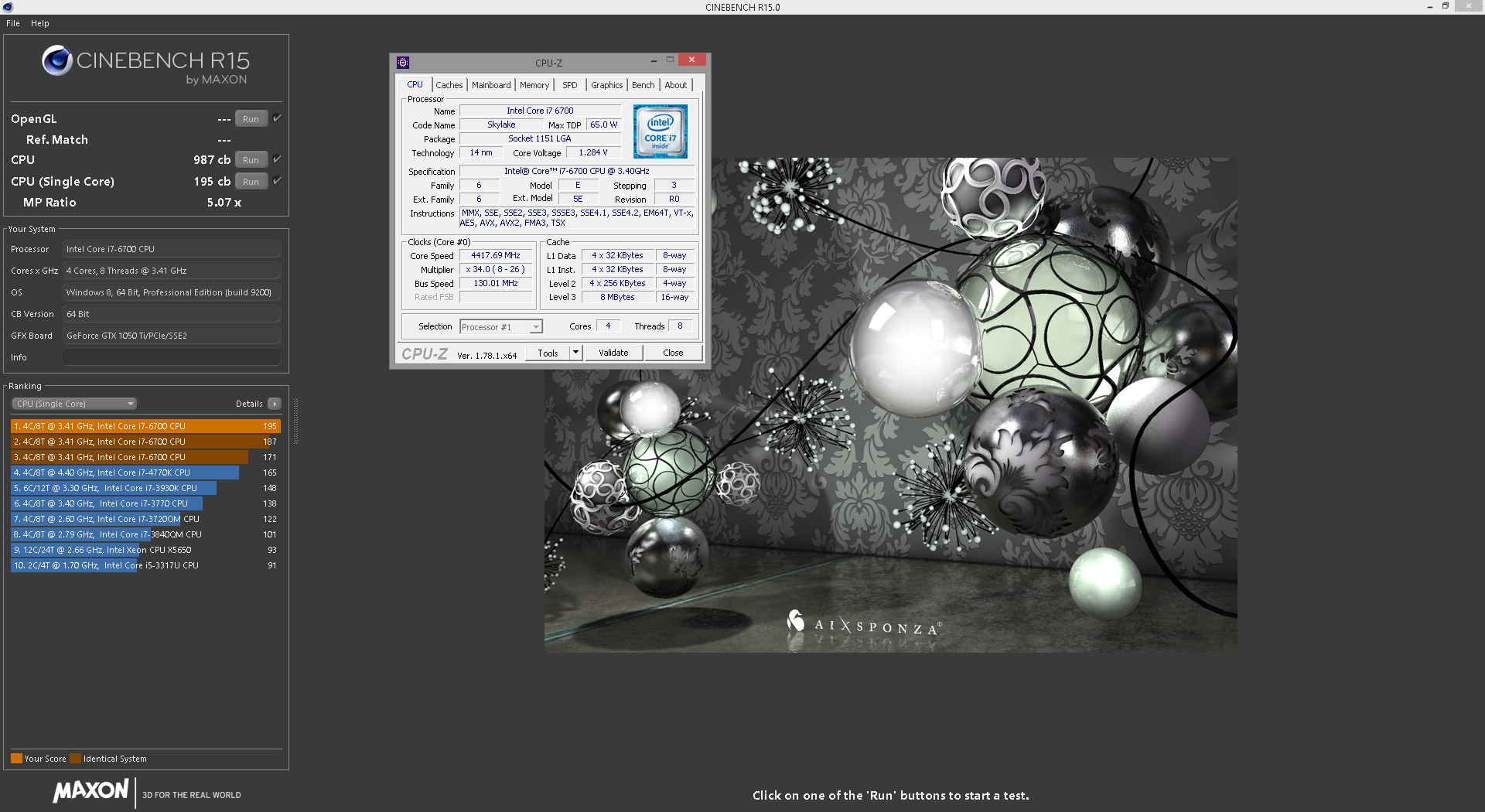This screenshot has height=812, width=1485.
Task: Click the Details arrow icon in Ranking
Action: [275, 404]
